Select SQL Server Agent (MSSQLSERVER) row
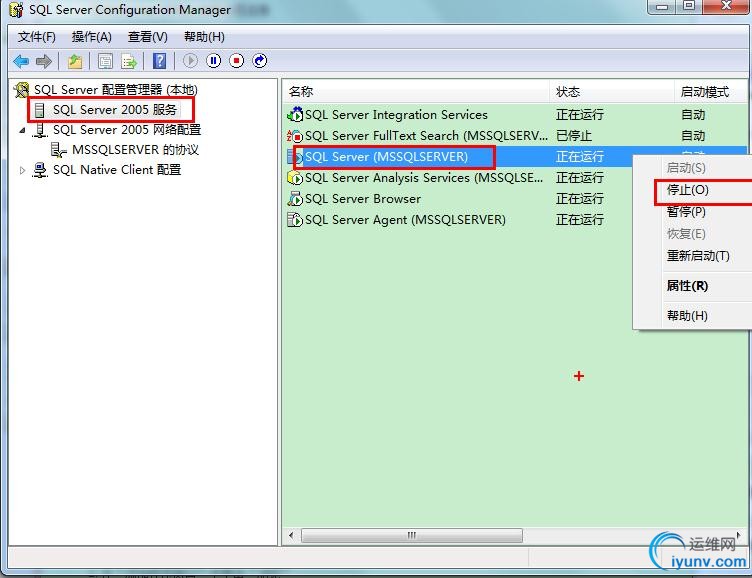This screenshot has width=752, height=578. coord(458,220)
